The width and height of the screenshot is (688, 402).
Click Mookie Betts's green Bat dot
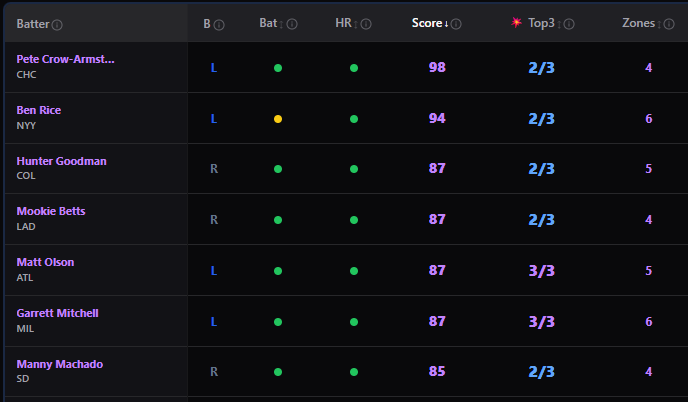pos(278,220)
